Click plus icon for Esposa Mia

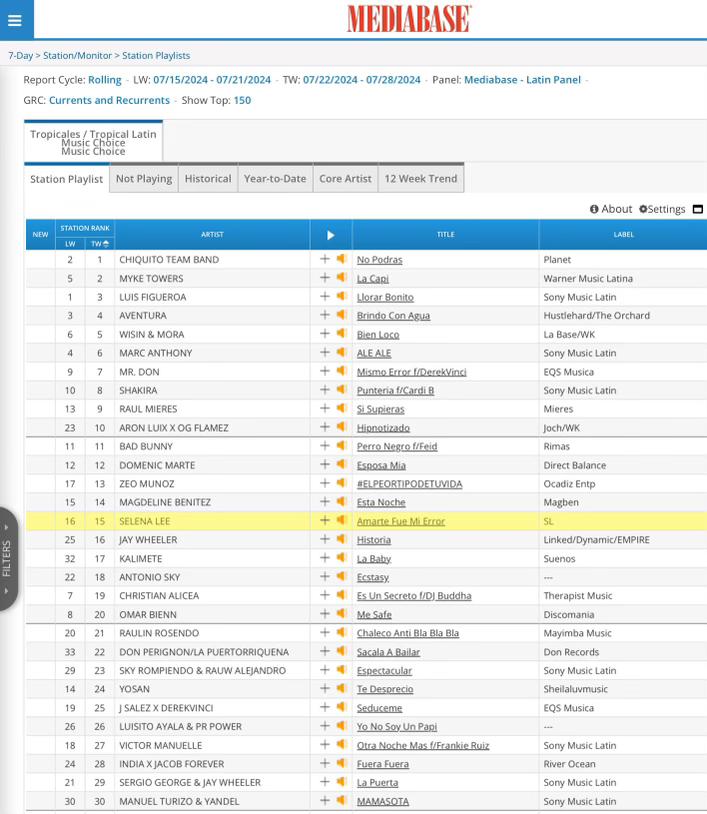[325, 464]
